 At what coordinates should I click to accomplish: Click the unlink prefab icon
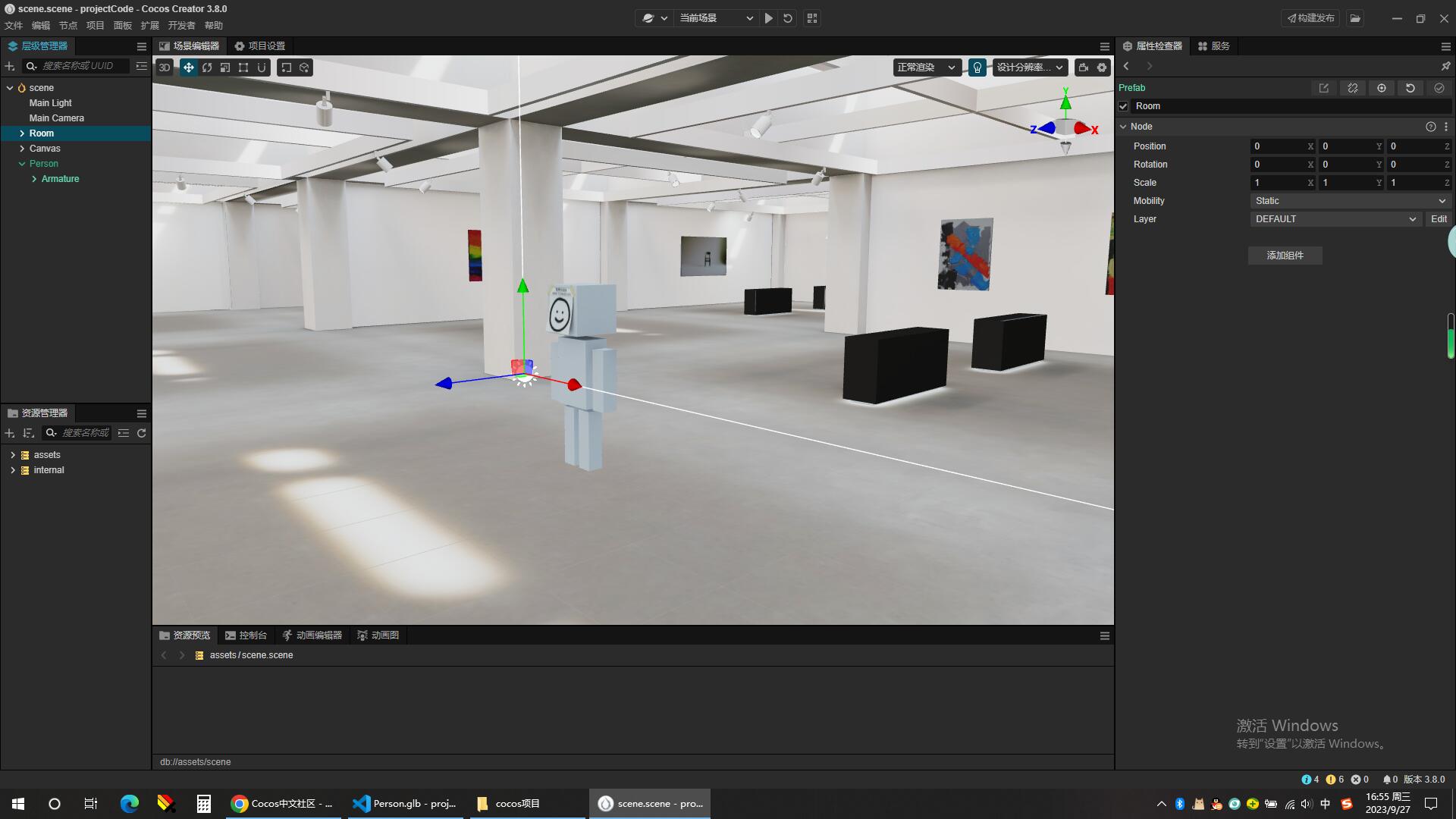[1352, 88]
